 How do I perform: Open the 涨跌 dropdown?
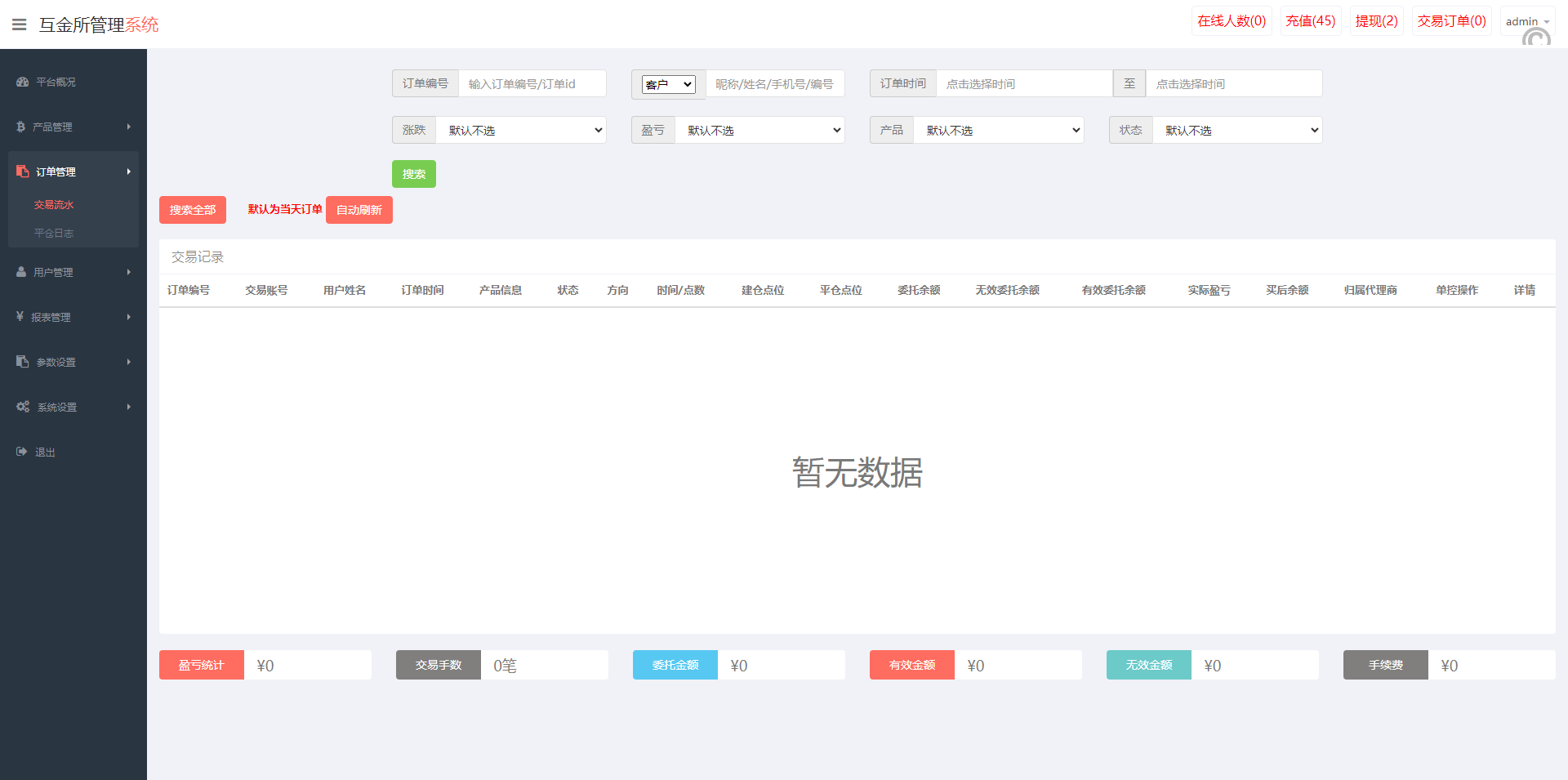(x=521, y=130)
